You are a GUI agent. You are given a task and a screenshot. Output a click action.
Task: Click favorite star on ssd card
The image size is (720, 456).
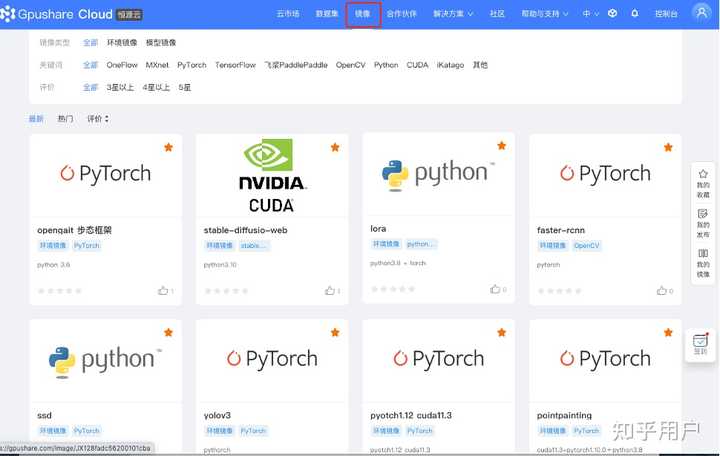[169, 332]
